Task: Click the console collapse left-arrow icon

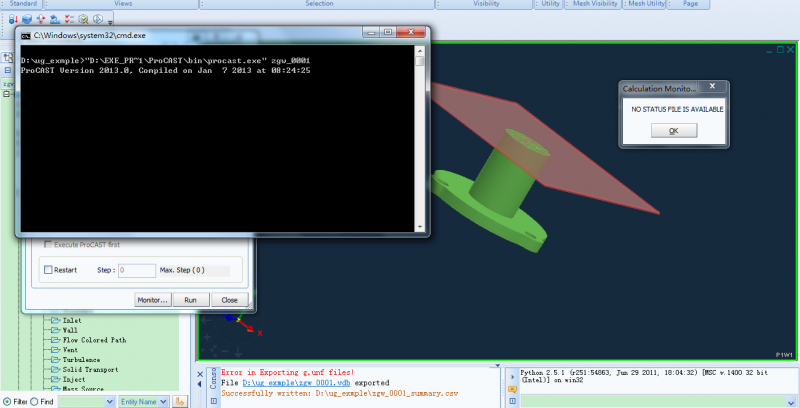Action: pos(200,384)
